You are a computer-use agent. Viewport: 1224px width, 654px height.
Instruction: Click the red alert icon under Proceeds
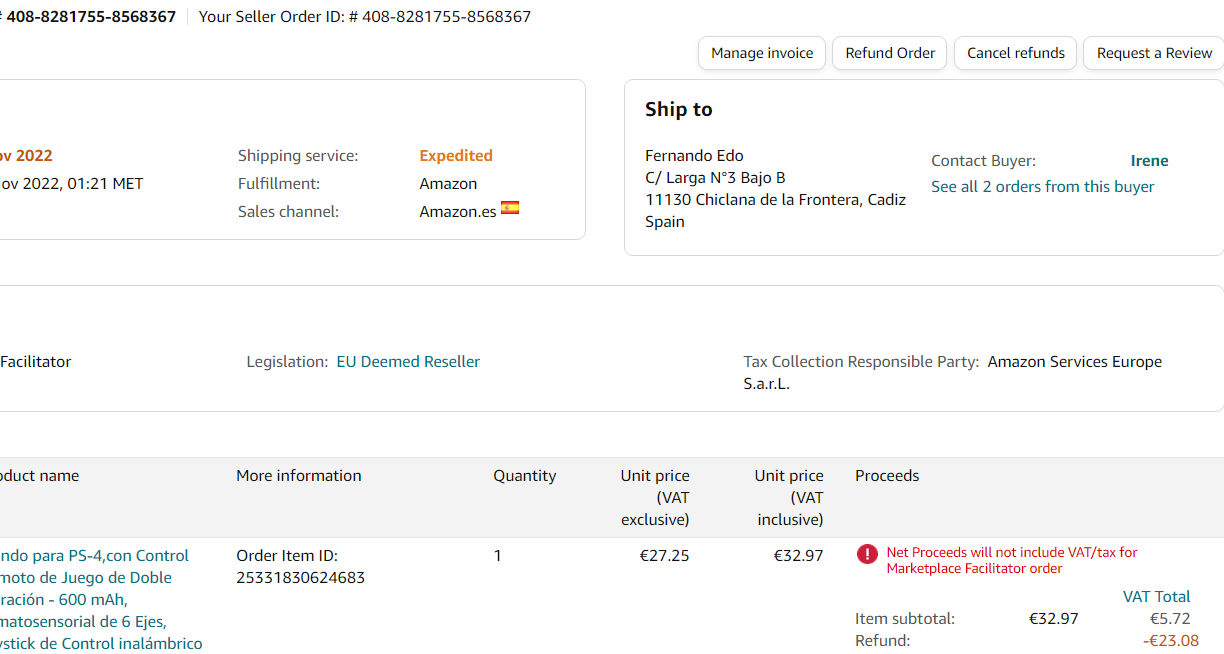pyautogui.click(x=867, y=554)
